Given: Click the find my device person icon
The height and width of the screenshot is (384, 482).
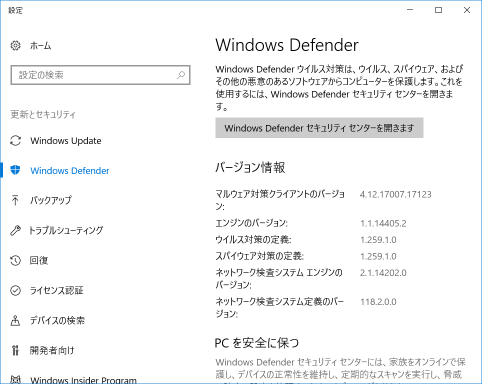Looking at the screenshot, I should [x=15, y=320].
